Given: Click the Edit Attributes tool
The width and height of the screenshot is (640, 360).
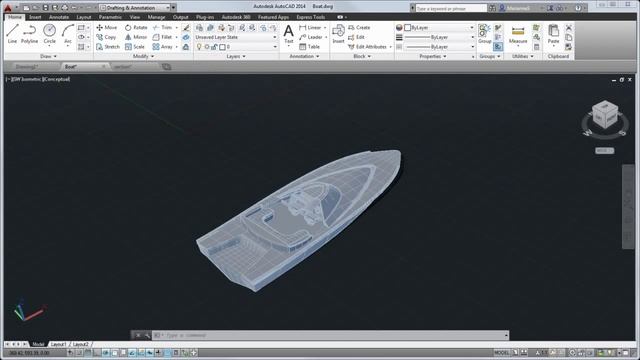Looking at the screenshot, I should tap(367, 47).
